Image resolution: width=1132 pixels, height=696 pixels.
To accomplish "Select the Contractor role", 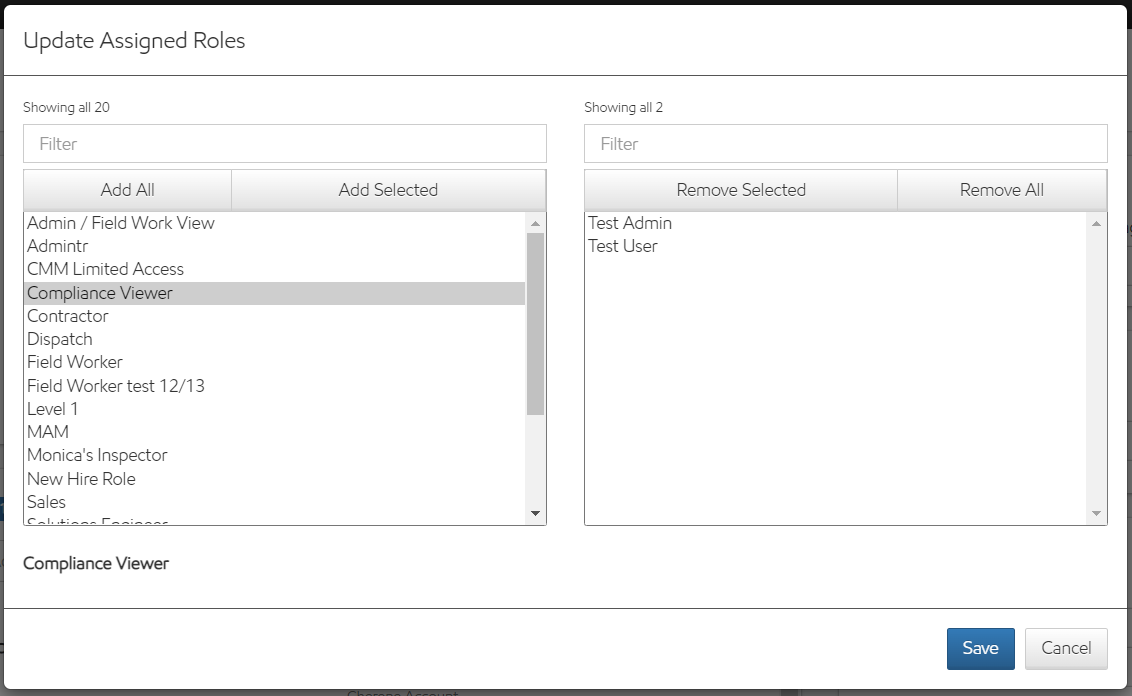I will (68, 316).
